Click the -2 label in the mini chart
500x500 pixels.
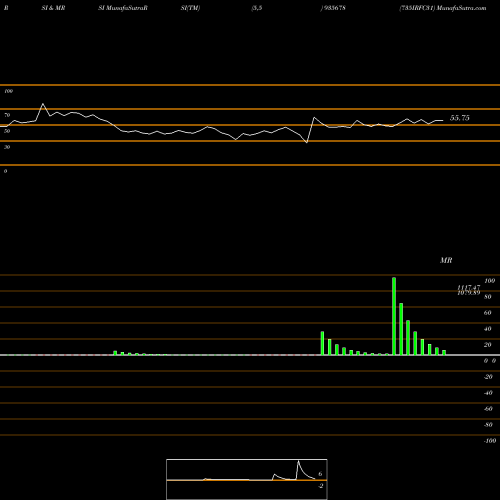(321, 486)
